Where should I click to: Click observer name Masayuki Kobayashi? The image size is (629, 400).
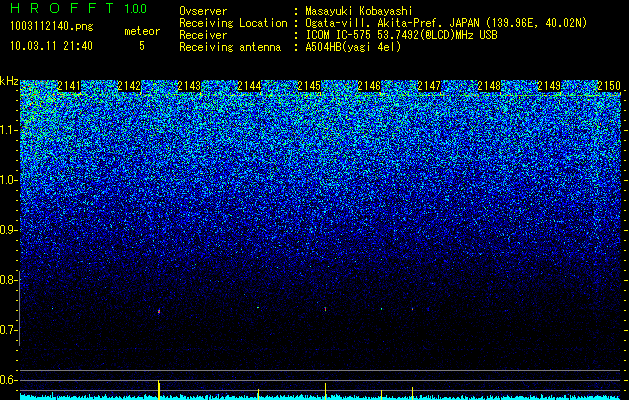(x=359, y=11)
